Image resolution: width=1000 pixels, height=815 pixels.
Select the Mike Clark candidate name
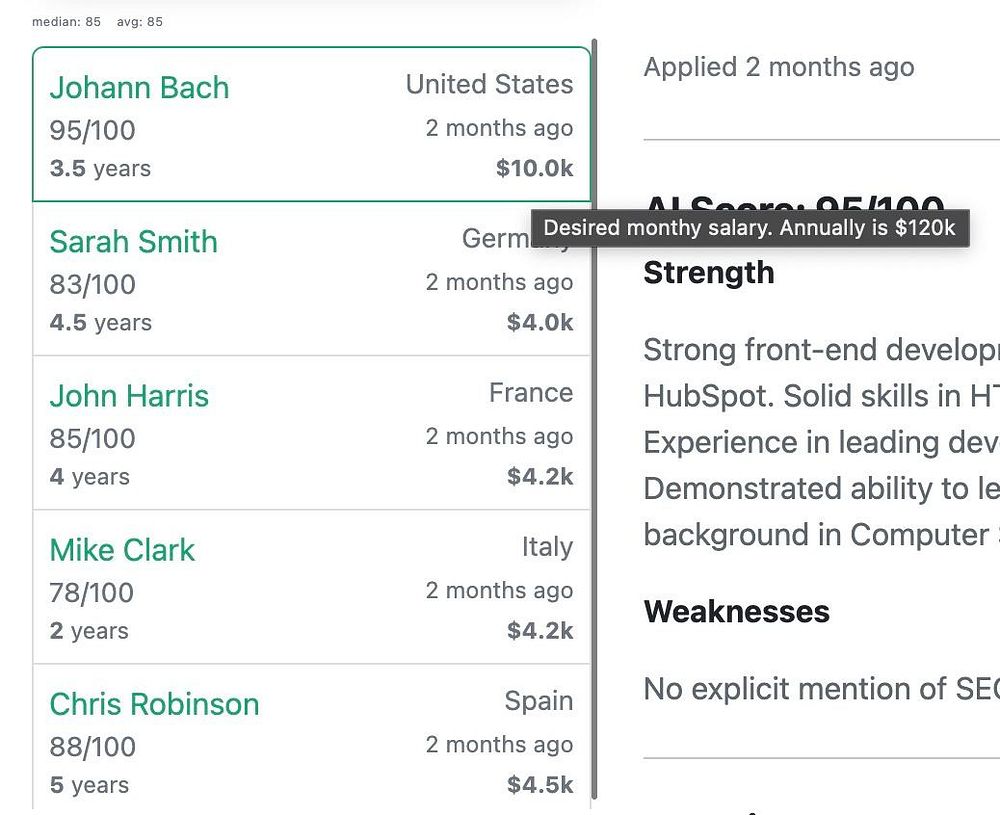(122, 550)
